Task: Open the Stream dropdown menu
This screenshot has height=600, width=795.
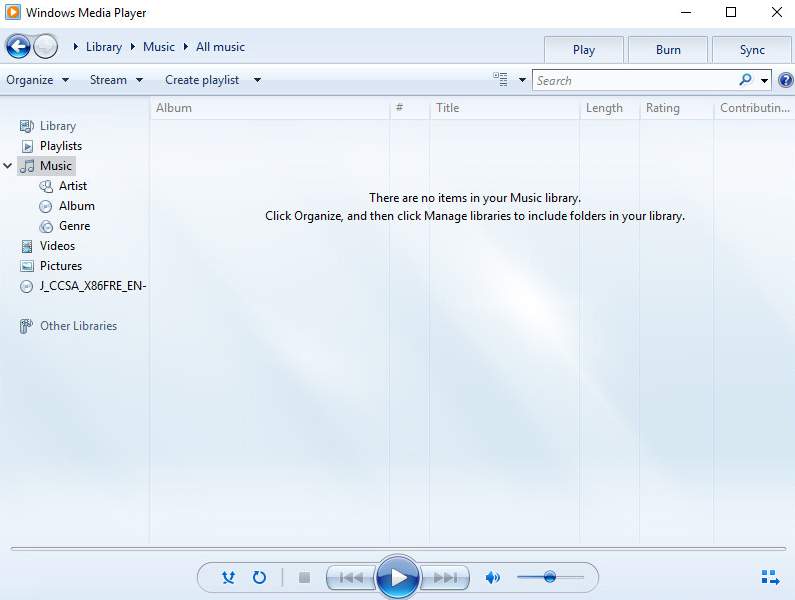Action: point(116,80)
